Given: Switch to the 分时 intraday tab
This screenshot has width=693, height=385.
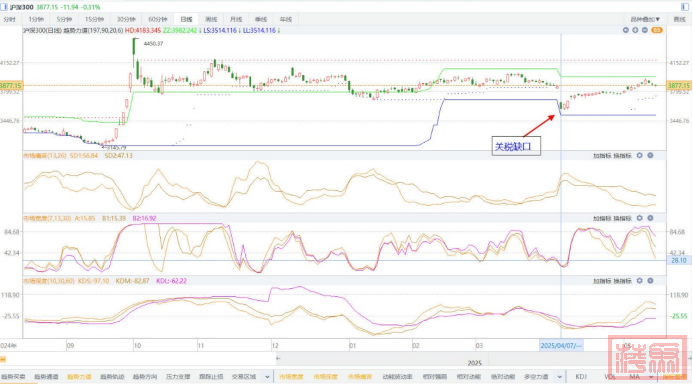Looking at the screenshot, I should (9, 19).
